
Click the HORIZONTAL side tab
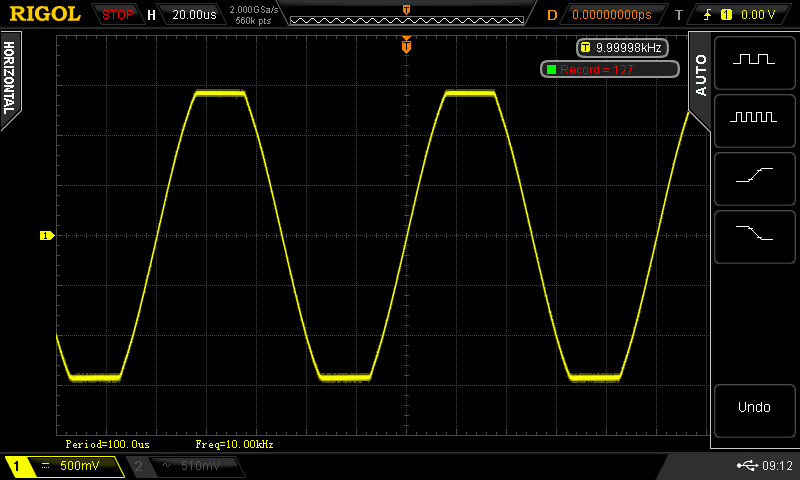[10, 78]
